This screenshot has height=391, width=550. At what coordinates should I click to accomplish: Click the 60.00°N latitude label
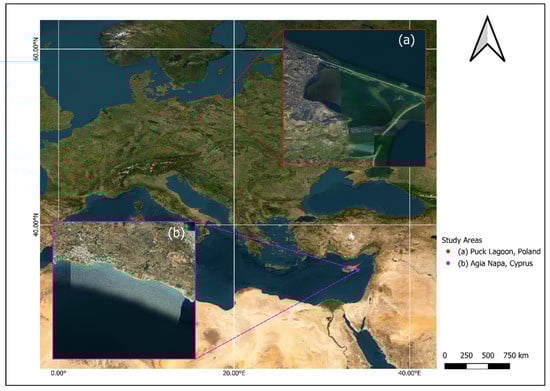tap(35, 51)
